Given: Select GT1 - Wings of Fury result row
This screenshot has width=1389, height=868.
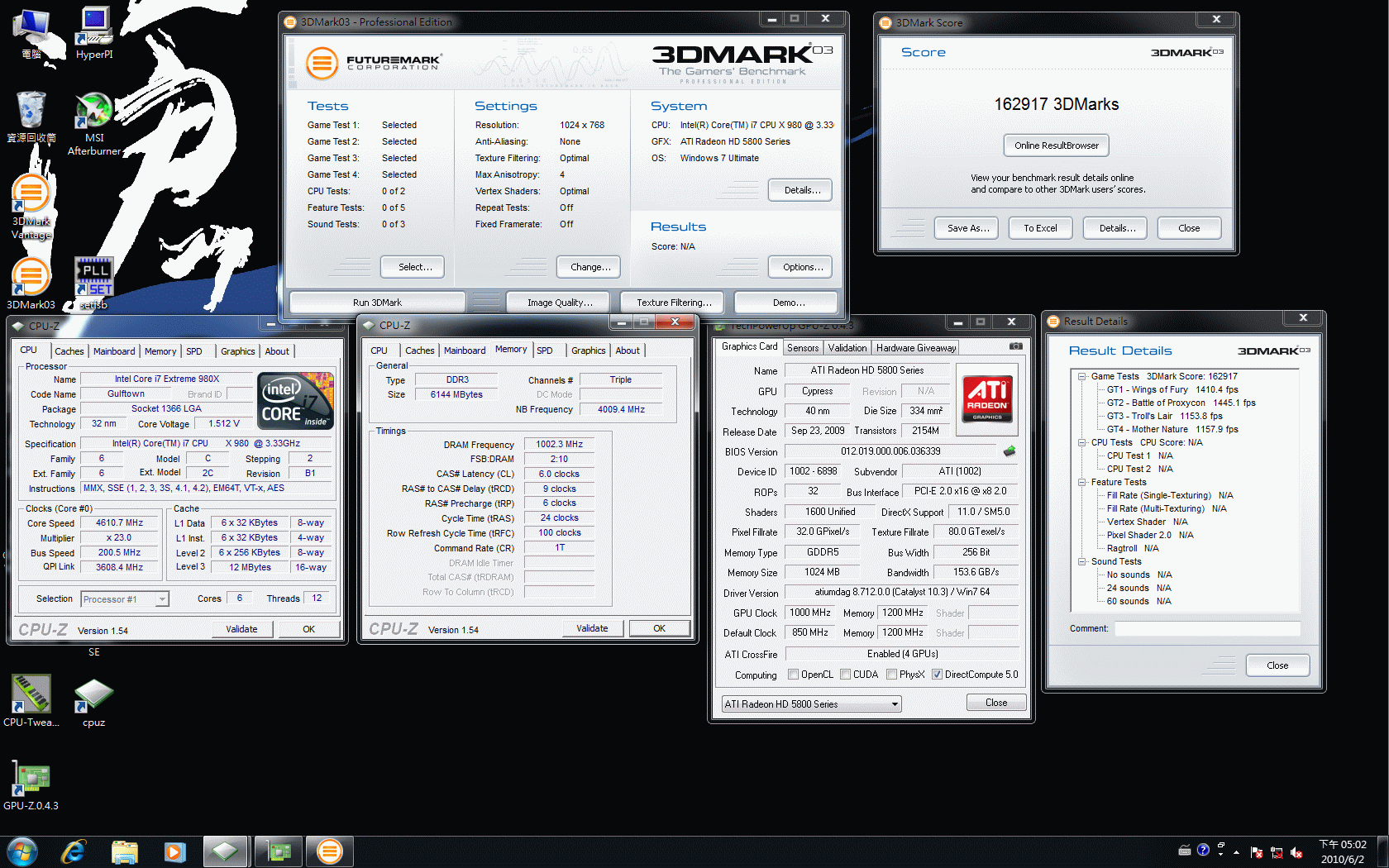Looking at the screenshot, I should click(1172, 389).
